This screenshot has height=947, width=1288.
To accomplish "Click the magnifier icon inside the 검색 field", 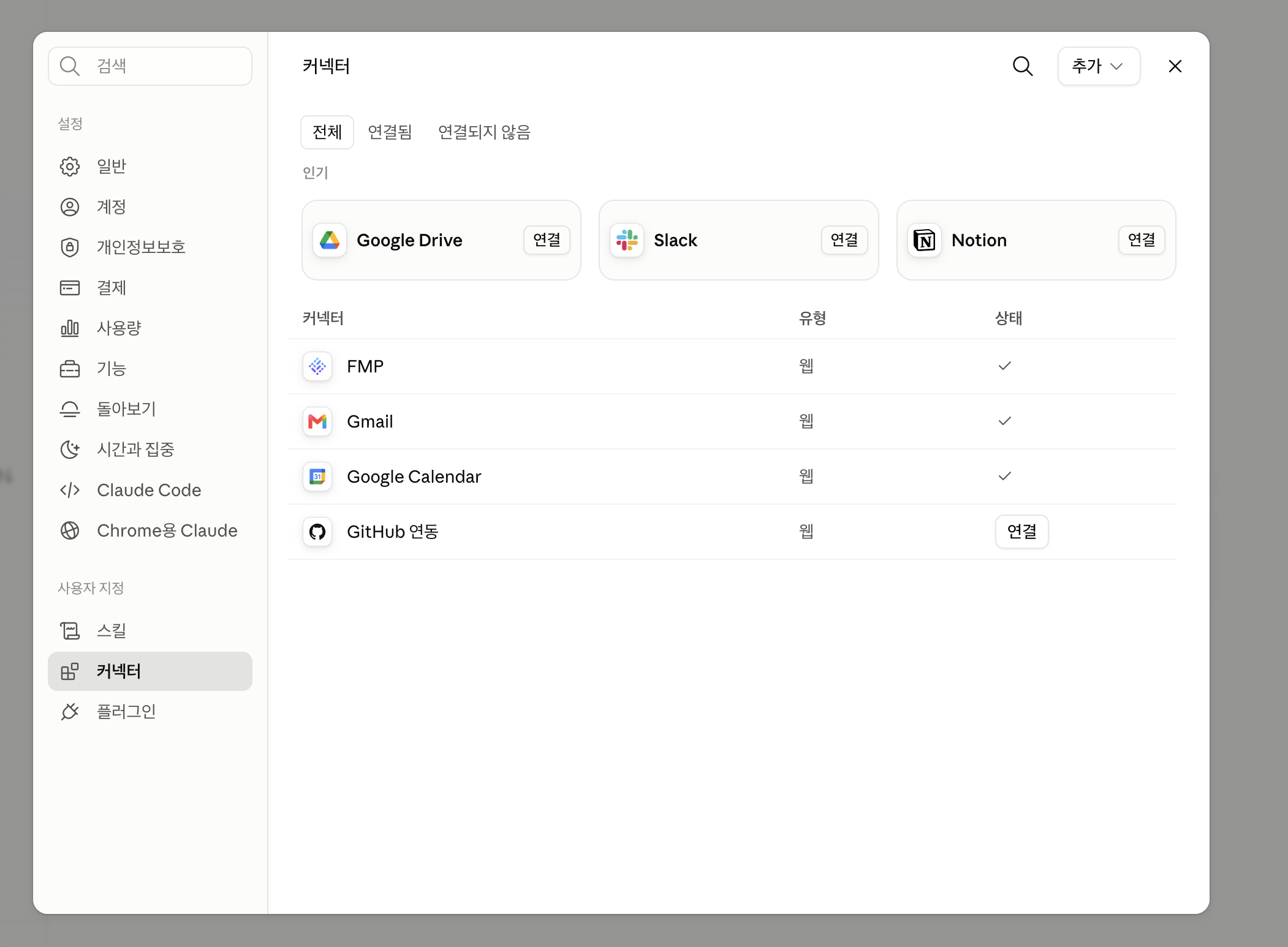I will [x=70, y=66].
